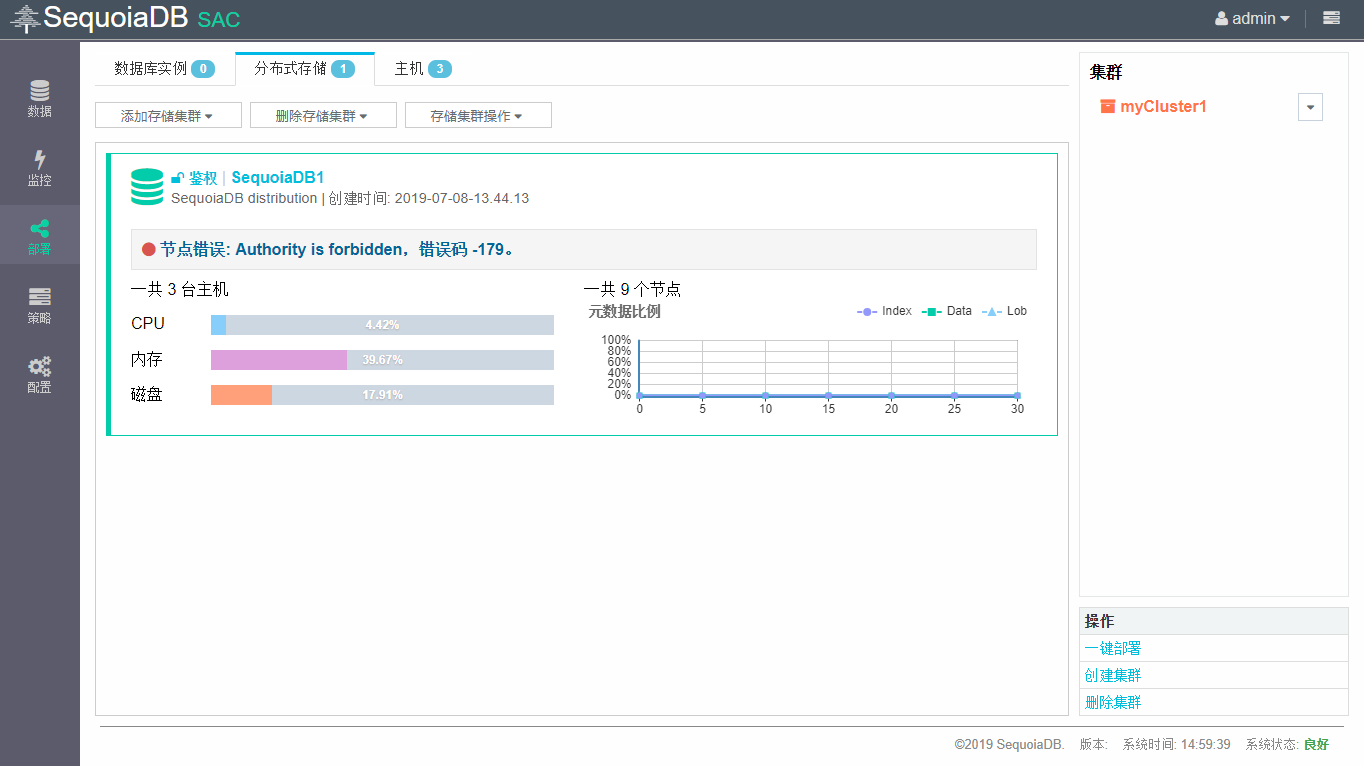Select the myCluster1 cluster name
The height and width of the screenshot is (766, 1364).
(x=1163, y=106)
